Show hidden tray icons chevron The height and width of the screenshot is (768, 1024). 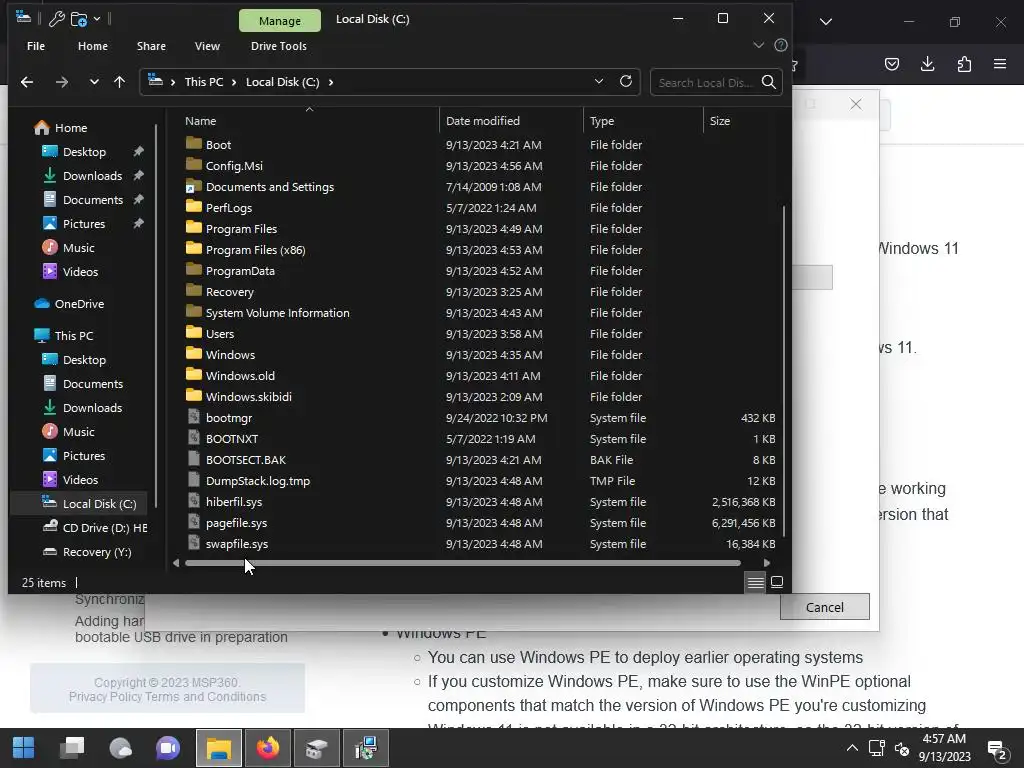tap(852, 748)
